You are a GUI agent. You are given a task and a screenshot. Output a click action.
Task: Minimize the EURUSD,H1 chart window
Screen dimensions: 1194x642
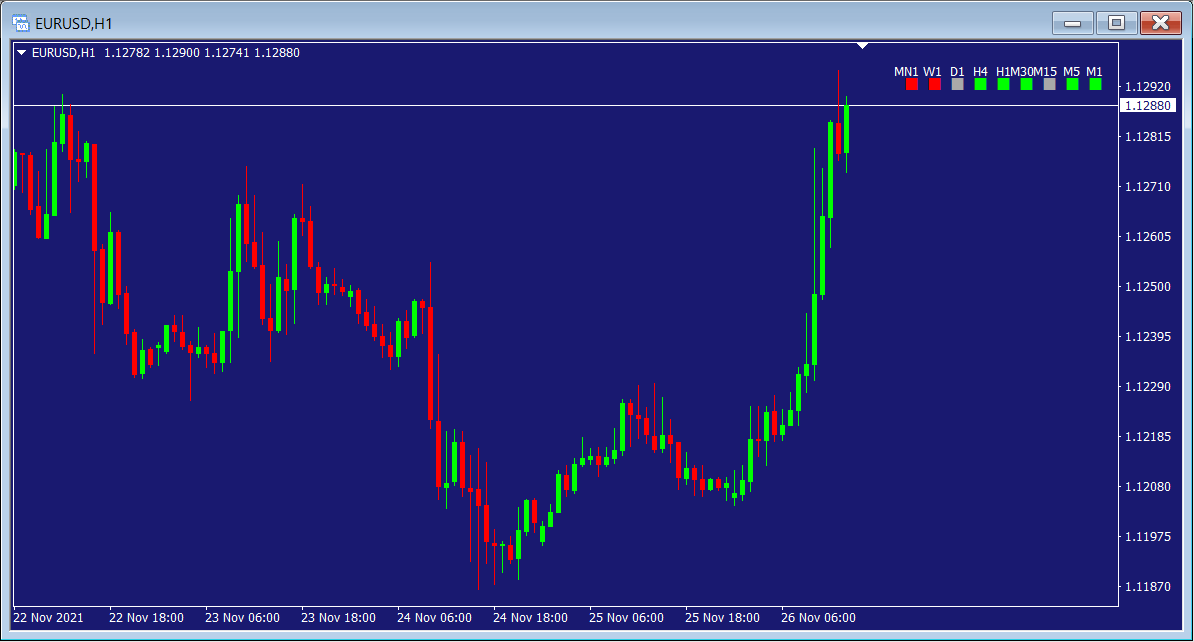[x=1073, y=22]
